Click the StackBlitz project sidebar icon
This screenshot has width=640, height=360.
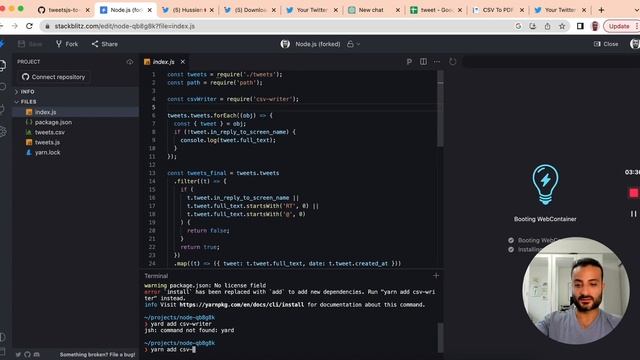pyautogui.click(x=3, y=65)
